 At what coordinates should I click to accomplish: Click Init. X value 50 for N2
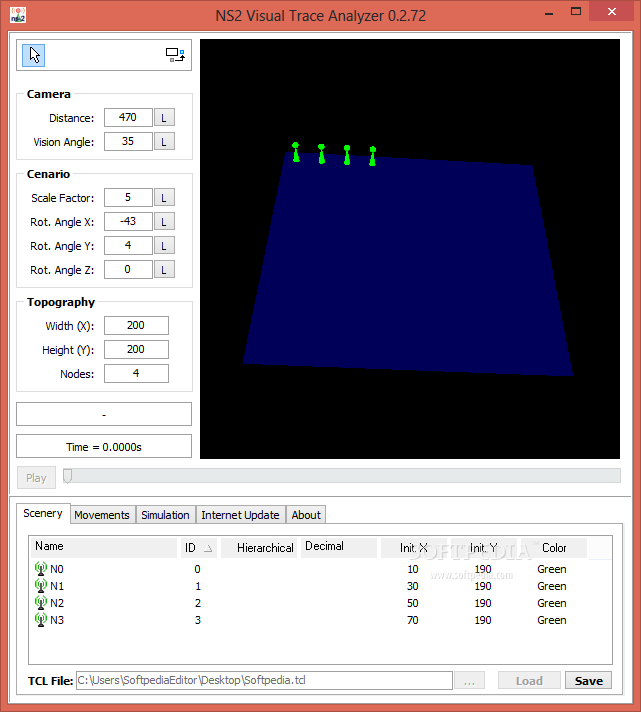point(413,603)
